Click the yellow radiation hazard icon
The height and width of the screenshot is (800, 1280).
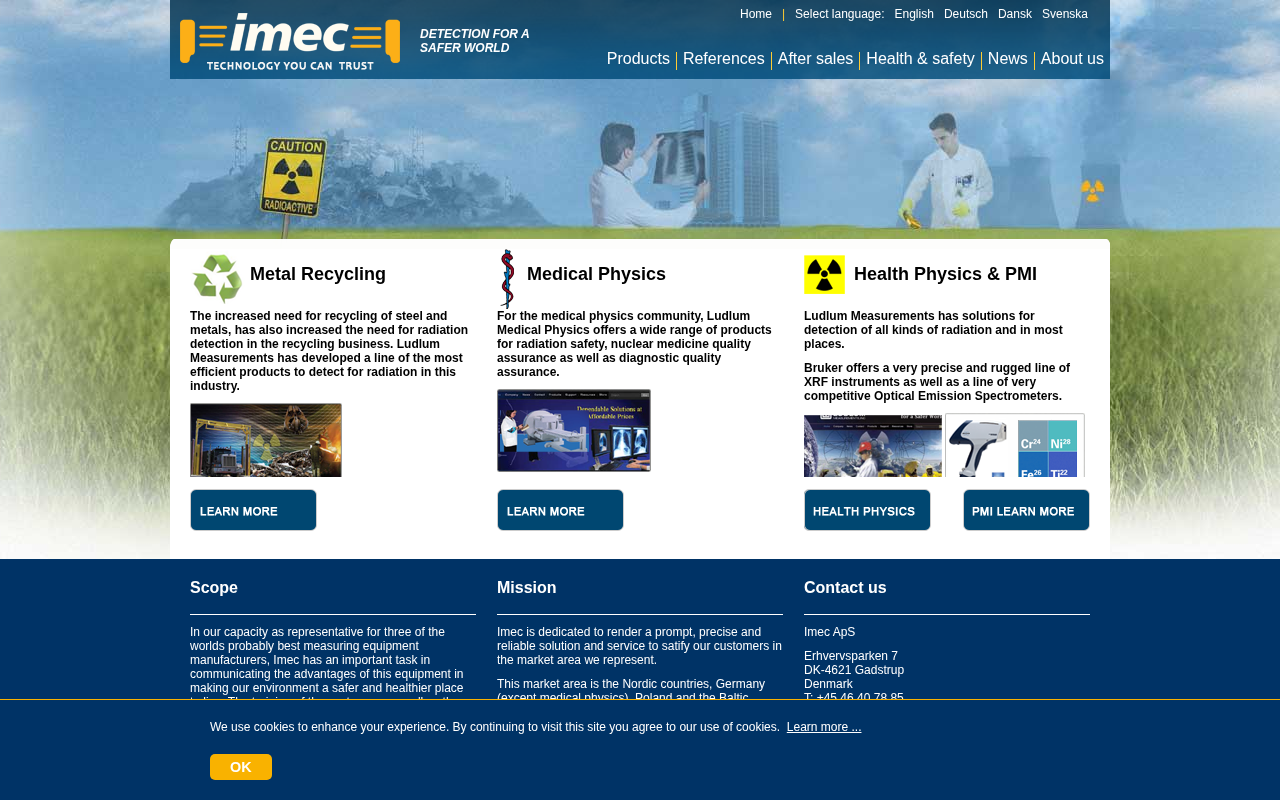(x=824, y=274)
